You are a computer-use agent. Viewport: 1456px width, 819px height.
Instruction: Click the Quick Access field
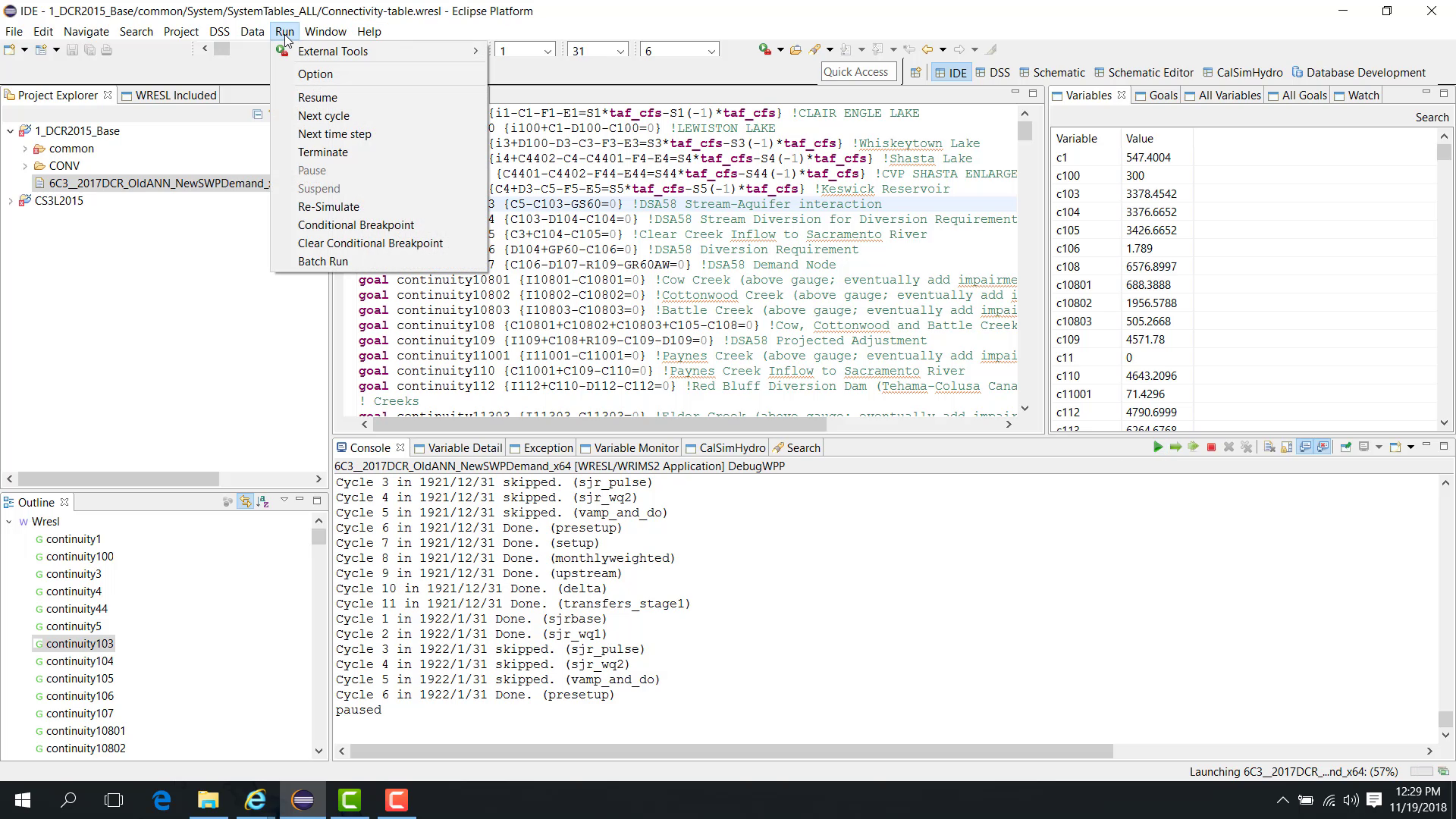858,72
